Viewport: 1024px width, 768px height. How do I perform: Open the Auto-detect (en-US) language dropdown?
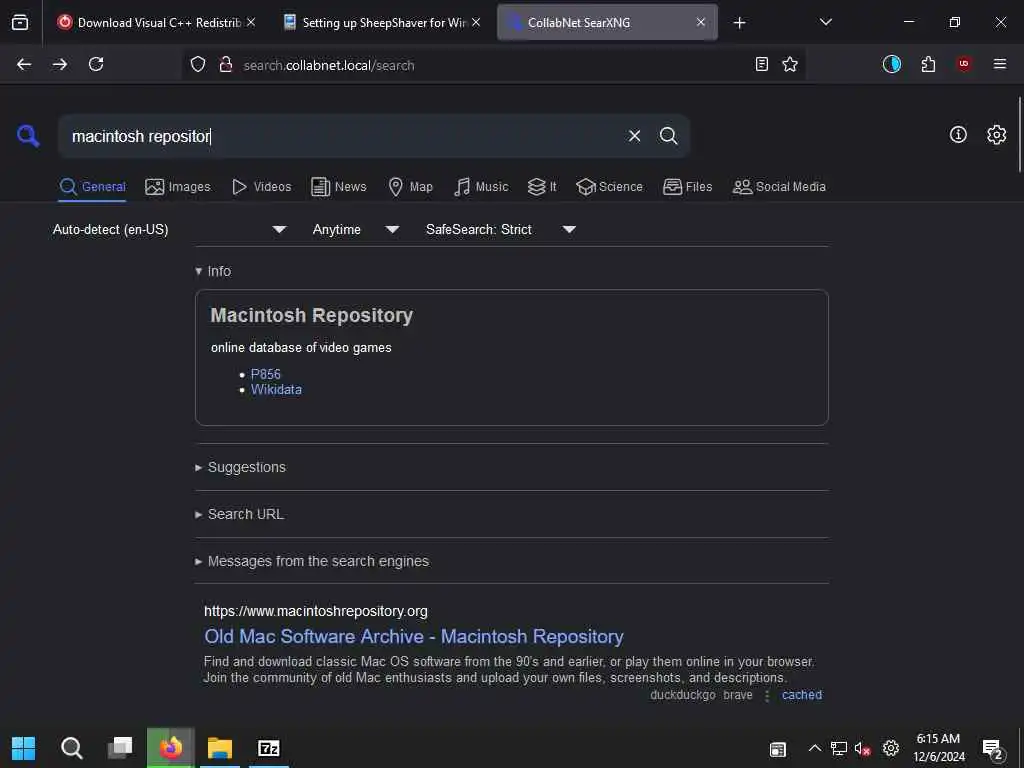[170, 229]
